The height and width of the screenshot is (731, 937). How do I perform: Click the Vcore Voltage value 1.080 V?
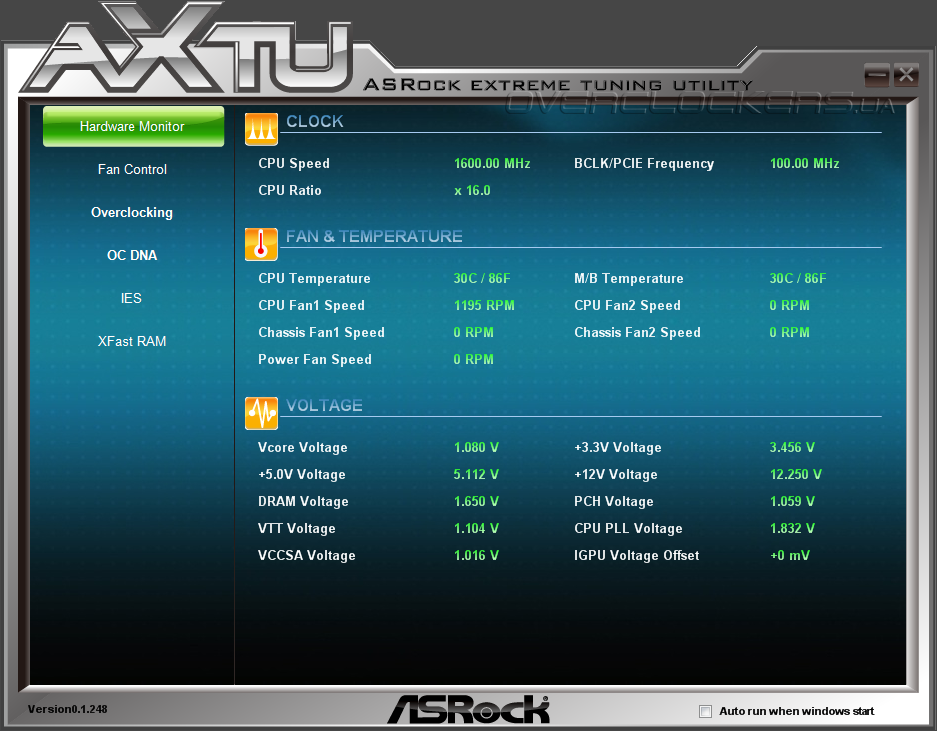click(x=476, y=447)
